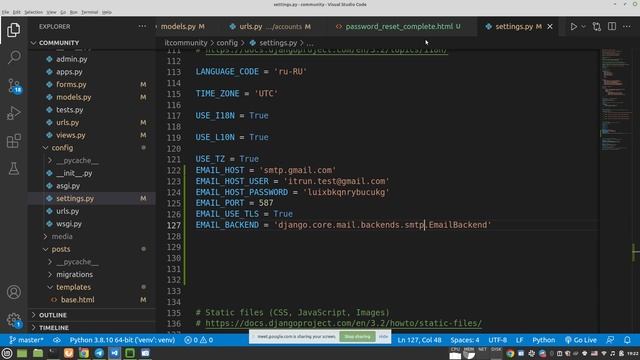Viewport: 640px width, 360px height.
Task: Open the Explorer view in activity bar
Action: coord(13,30)
